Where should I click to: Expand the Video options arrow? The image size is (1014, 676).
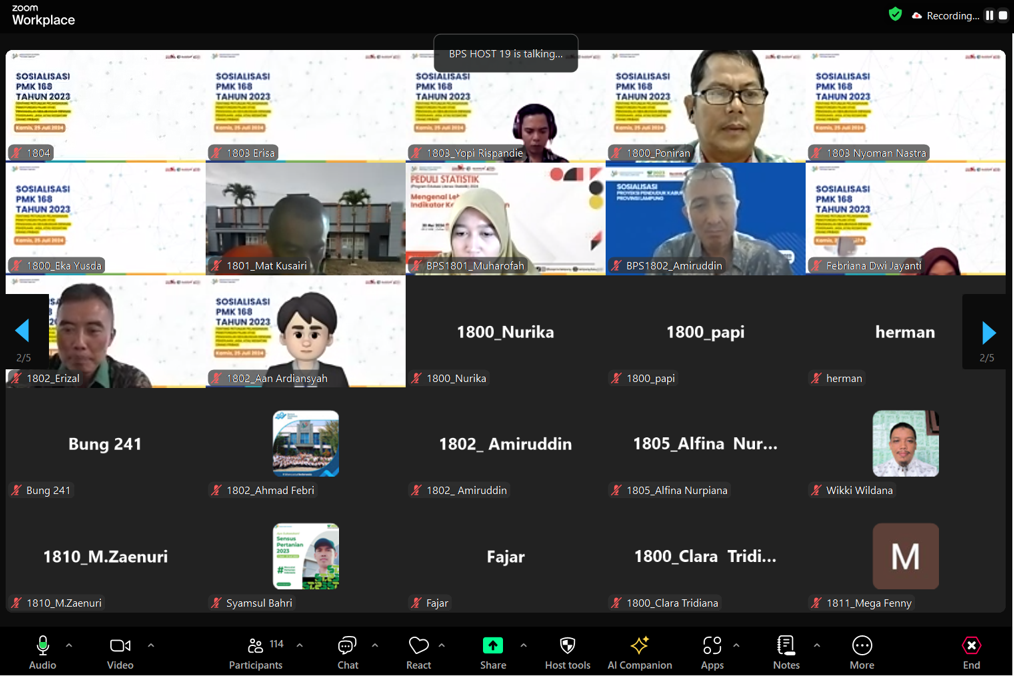point(151,645)
